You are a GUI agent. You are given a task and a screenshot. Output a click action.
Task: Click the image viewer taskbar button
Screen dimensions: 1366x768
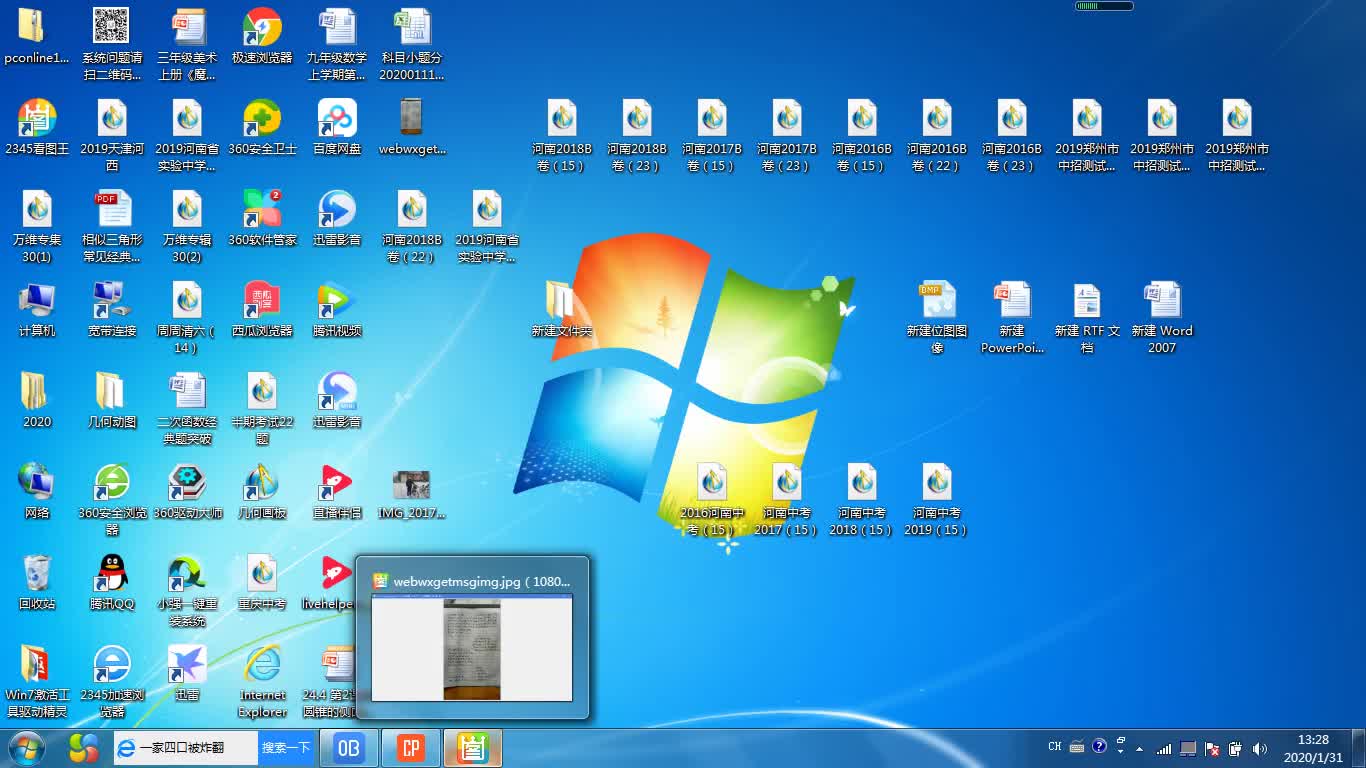pos(473,748)
